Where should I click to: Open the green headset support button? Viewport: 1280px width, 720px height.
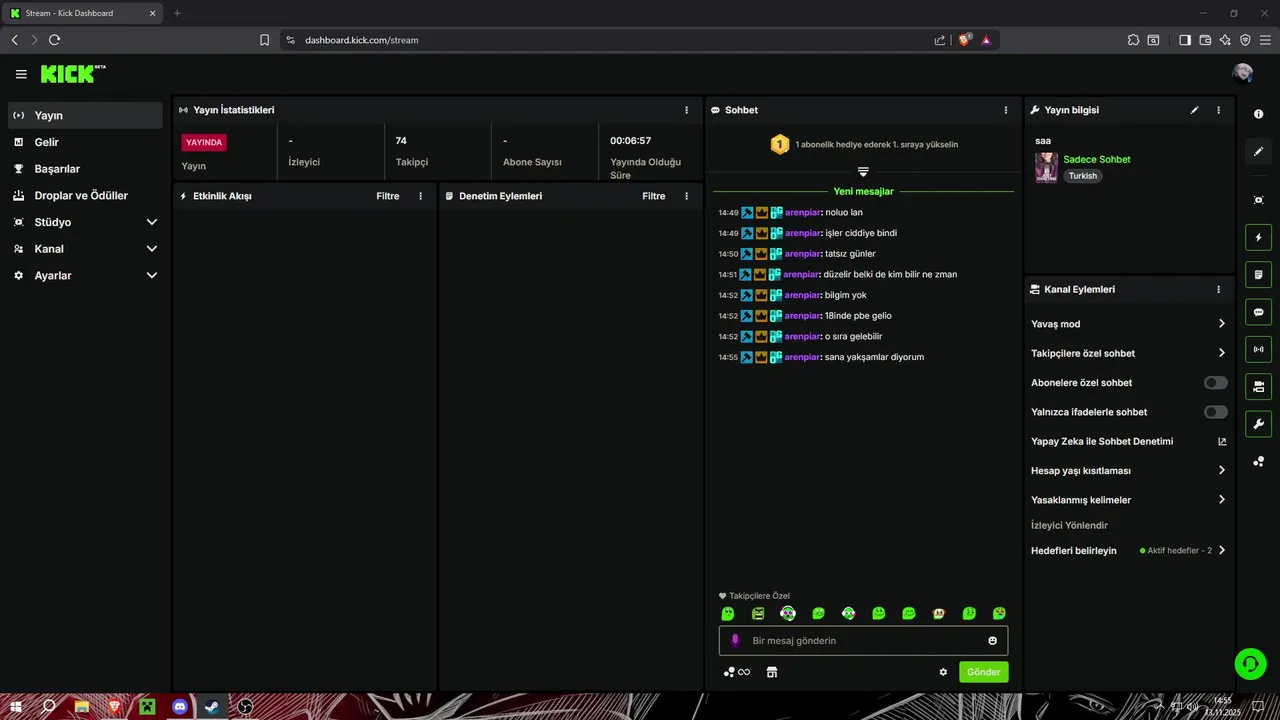point(1249,663)
